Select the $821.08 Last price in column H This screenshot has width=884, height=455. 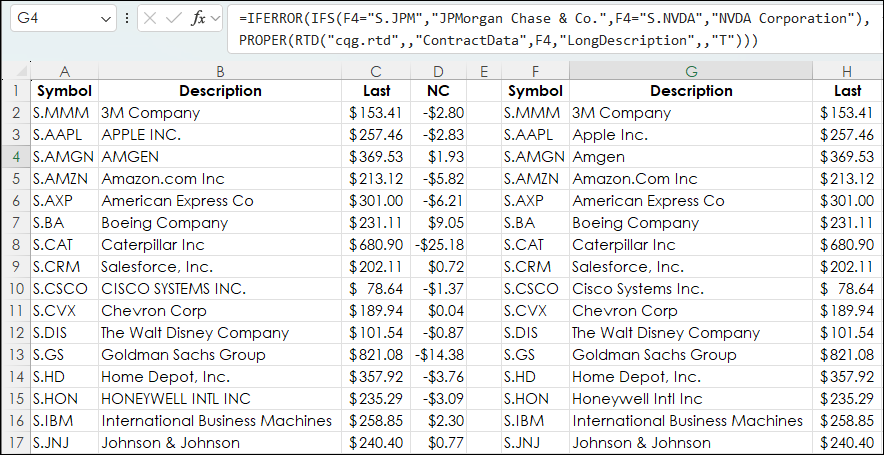click(x=847, y=354)
